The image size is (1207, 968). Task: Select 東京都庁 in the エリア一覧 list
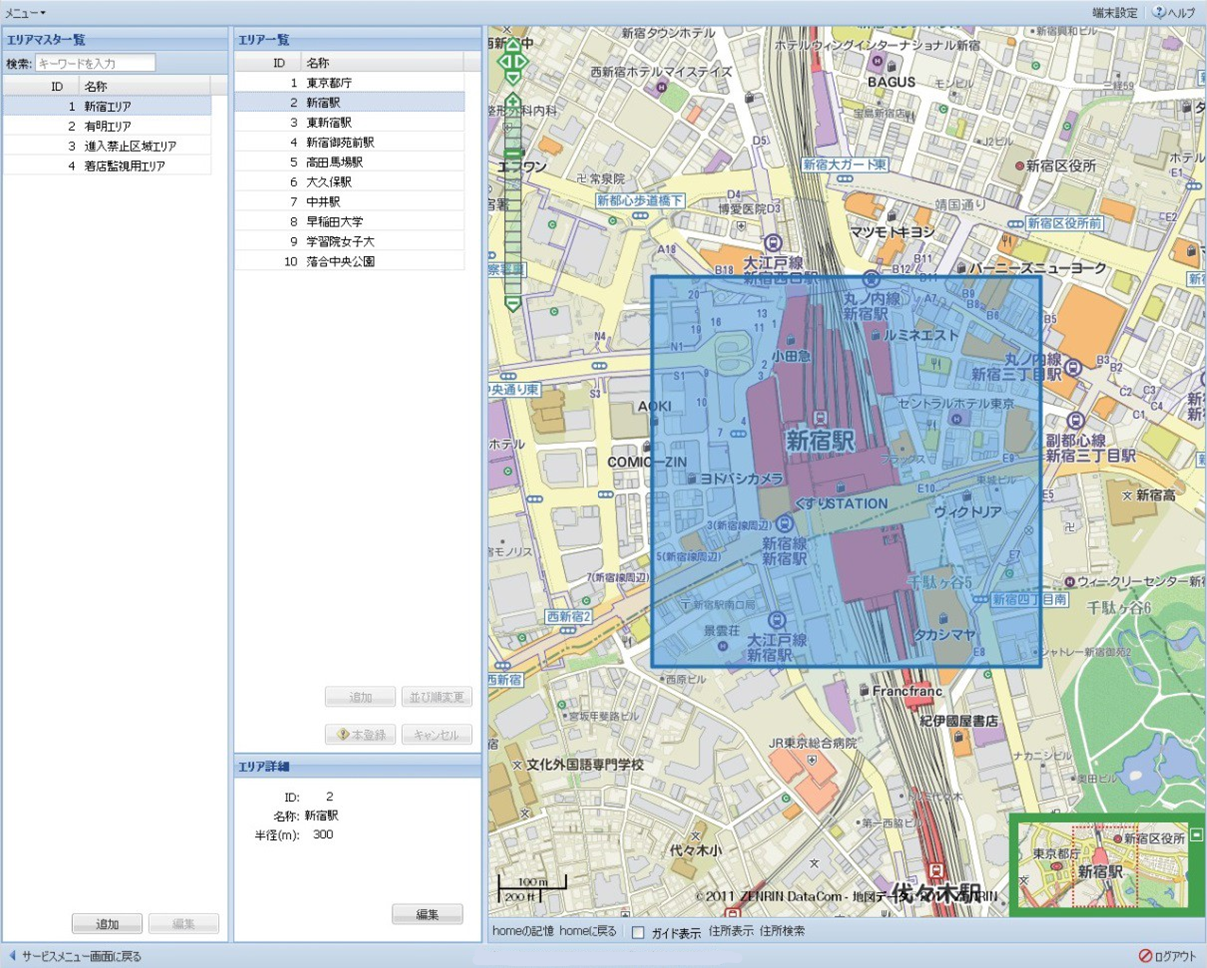click(350, 82)
